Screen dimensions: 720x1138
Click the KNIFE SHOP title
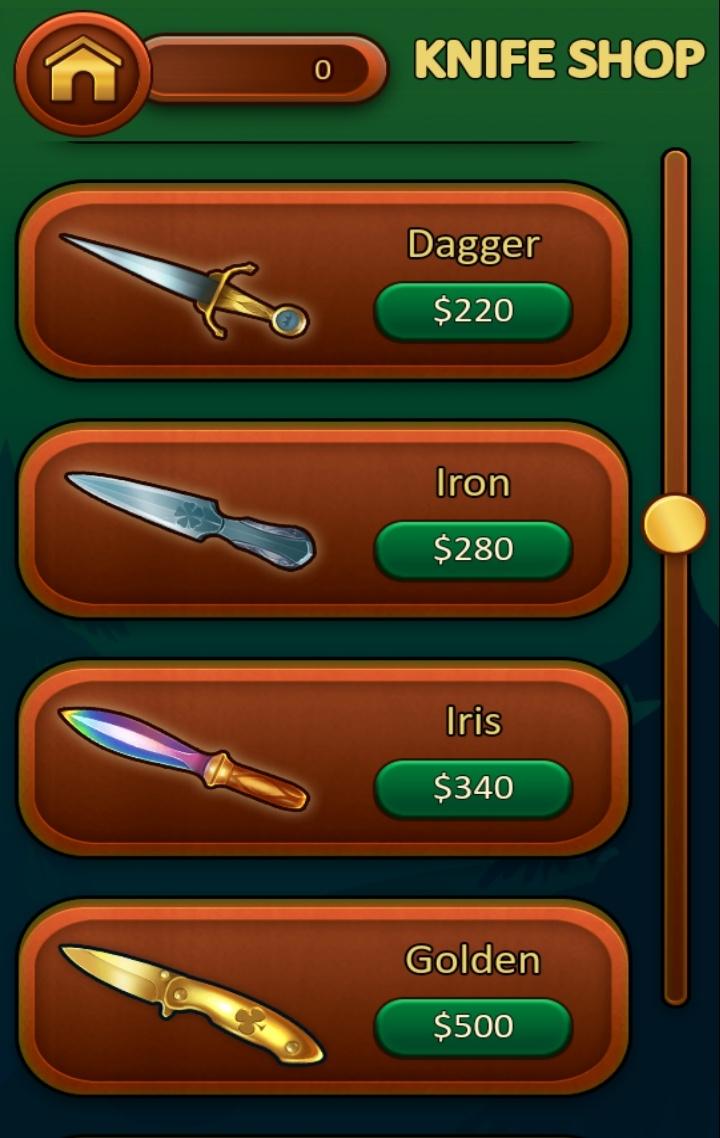(x=559, y=60)
